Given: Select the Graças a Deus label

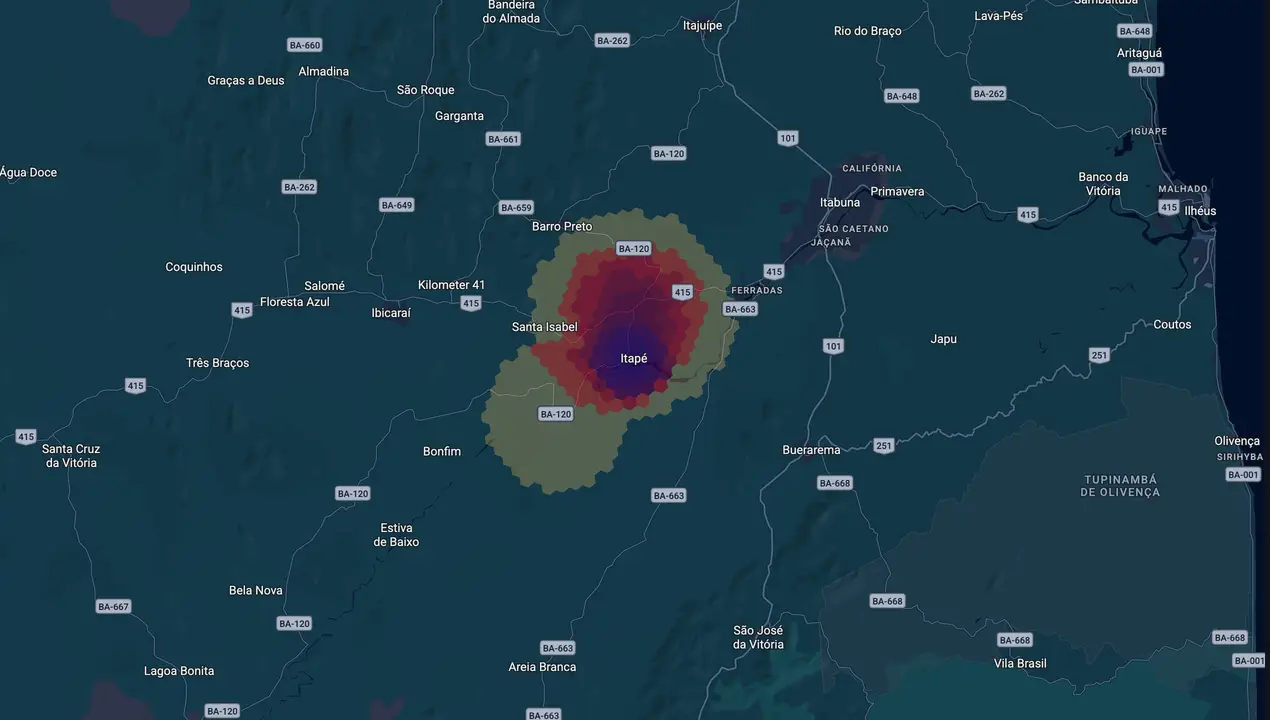Looking at the screenshot, I should [246, 80].
